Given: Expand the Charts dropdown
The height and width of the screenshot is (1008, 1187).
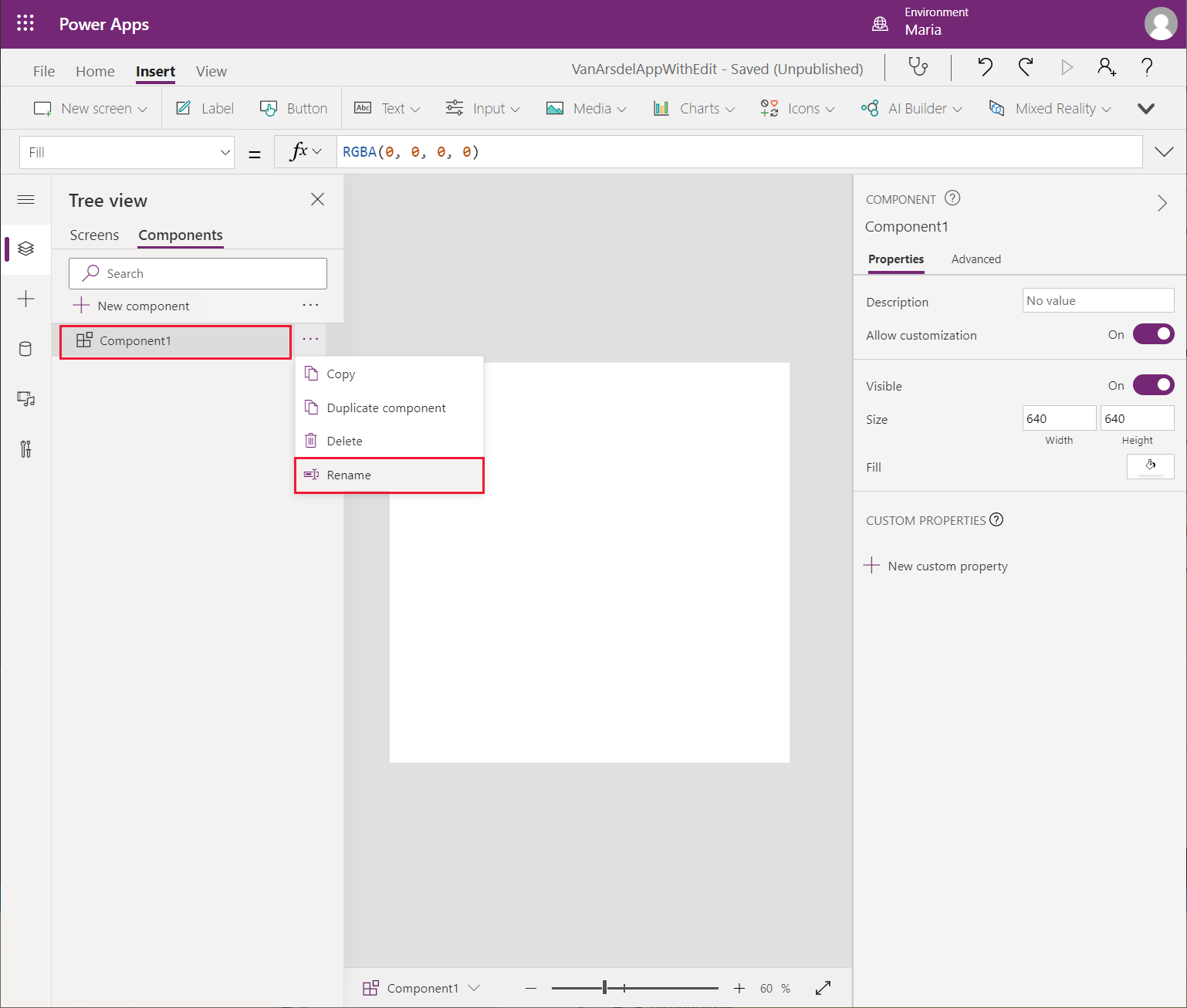Looking at the screenshot, I should pyautogui.click(x=694, y=108).
